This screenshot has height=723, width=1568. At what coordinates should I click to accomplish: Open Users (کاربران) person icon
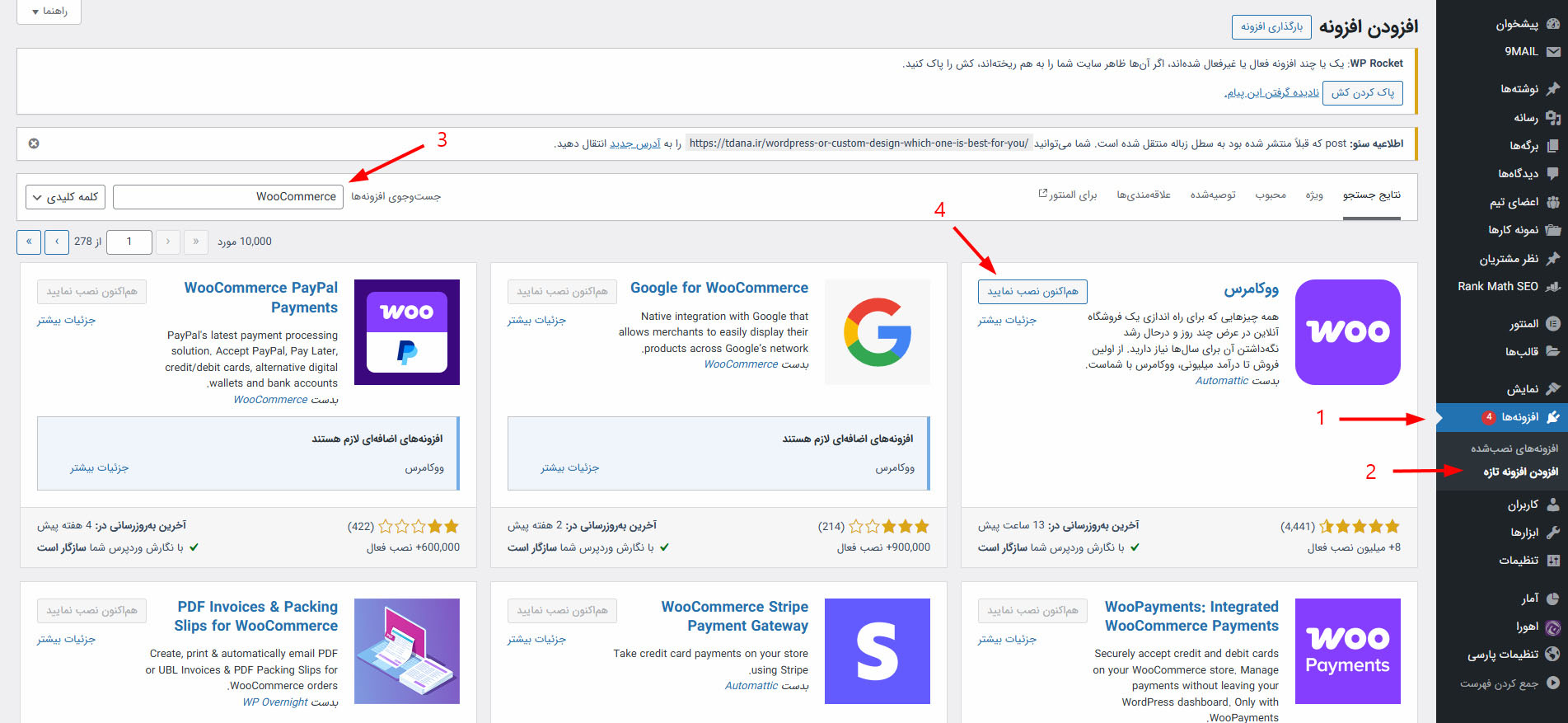(x=1552, y=504)
